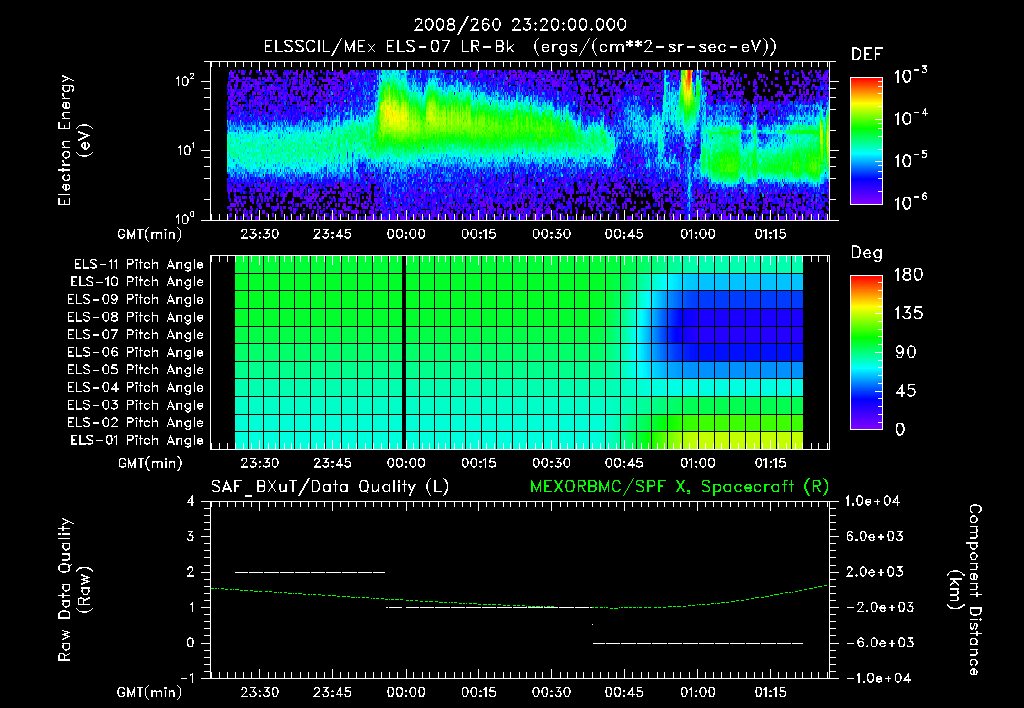
Task: Click the 'Raw Data Quality (Raw)' axis label
Action: (x=74, y=590)
